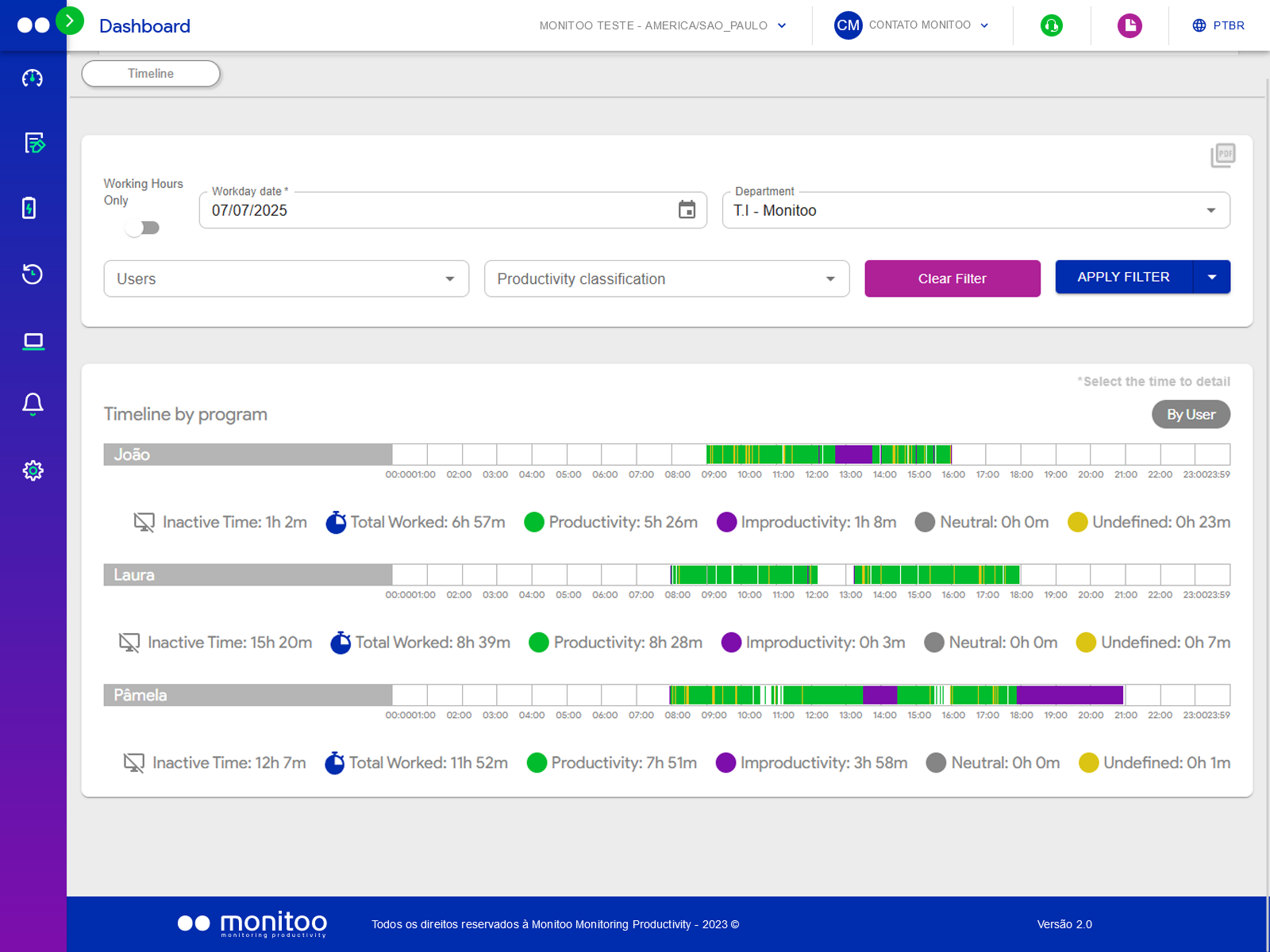Open the laptop devices icon in sidebar
The width and height of the screenshot is (1270, 952).
[x=33, y=342]
